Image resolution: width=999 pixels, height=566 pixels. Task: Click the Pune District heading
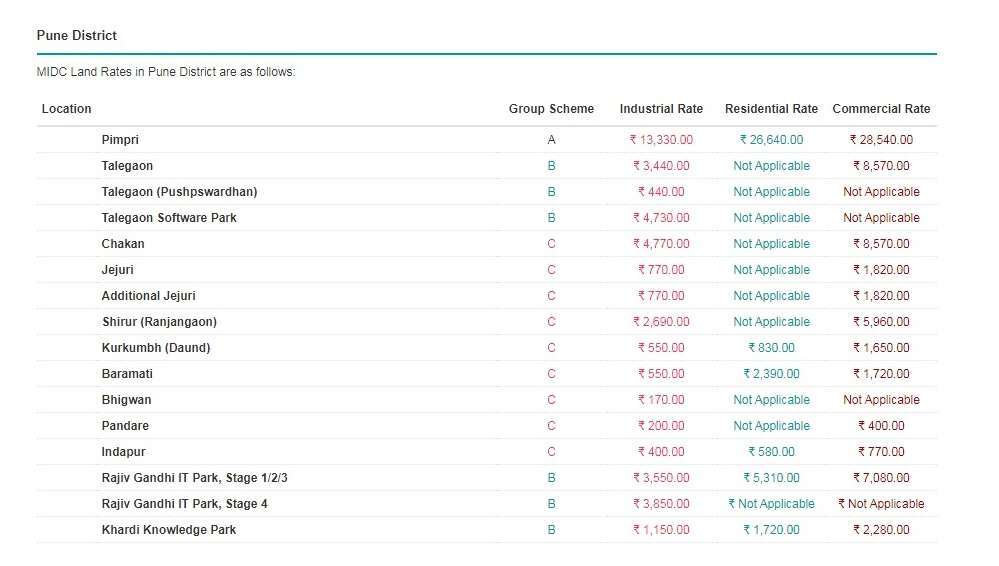coord(76,36)
